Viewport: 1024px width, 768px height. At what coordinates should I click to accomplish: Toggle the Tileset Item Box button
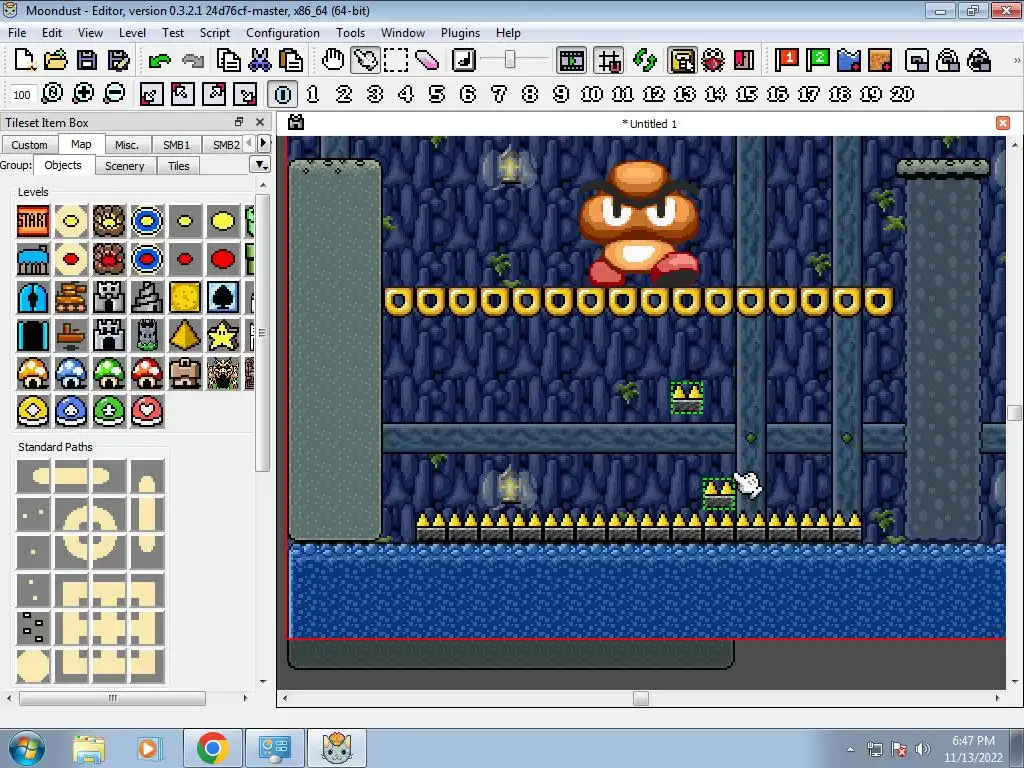(681, 60)
